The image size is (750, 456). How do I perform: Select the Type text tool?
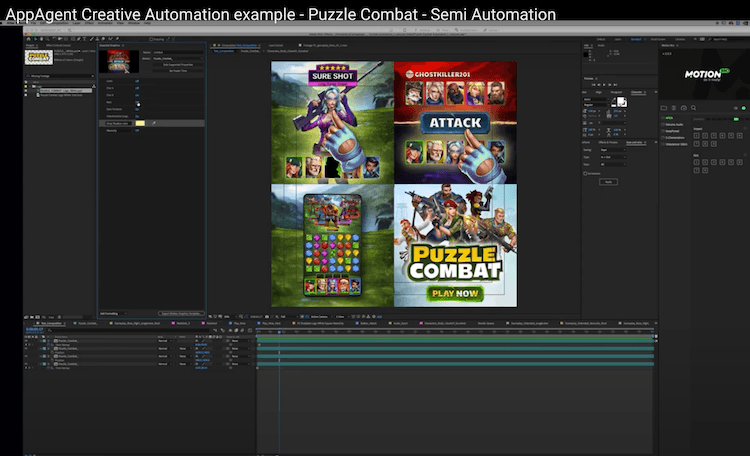(x=85, y=39)
